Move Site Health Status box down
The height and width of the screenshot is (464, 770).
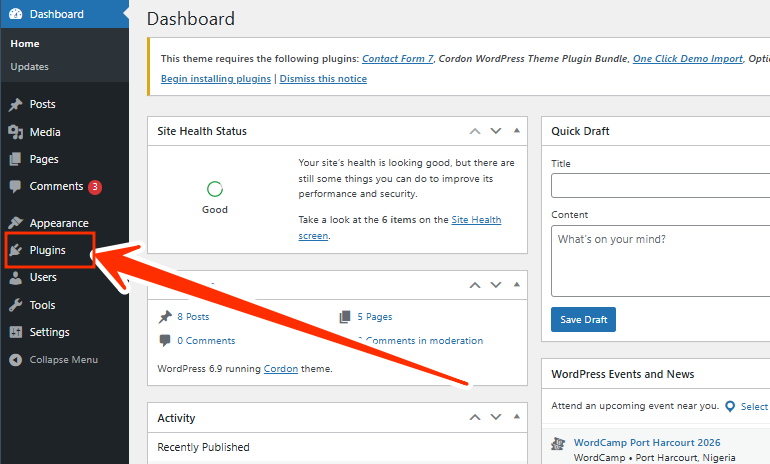(x=496, y=131)
